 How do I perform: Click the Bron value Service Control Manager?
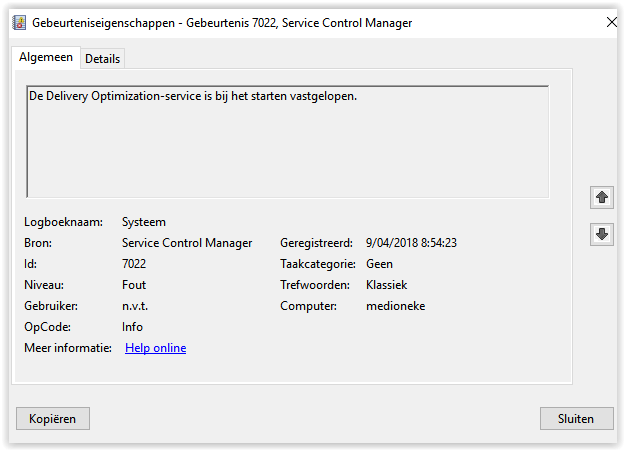coord(187,243)
